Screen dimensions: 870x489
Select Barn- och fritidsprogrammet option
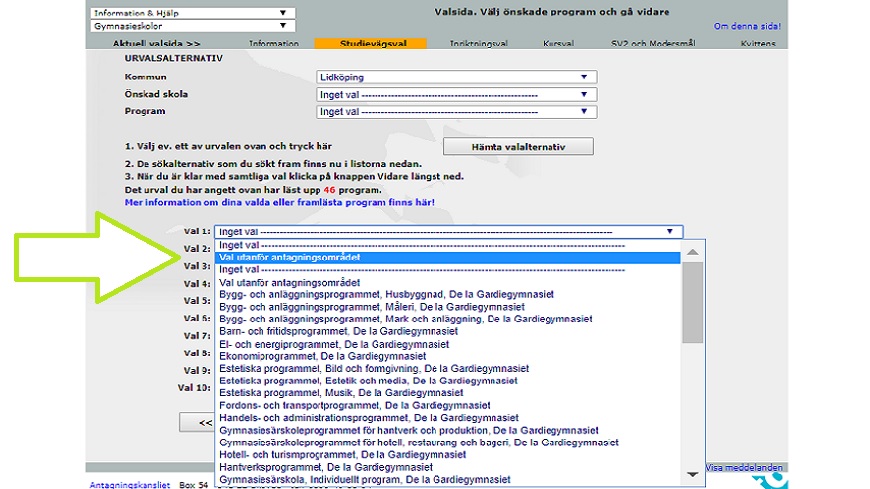pos(447,331)
